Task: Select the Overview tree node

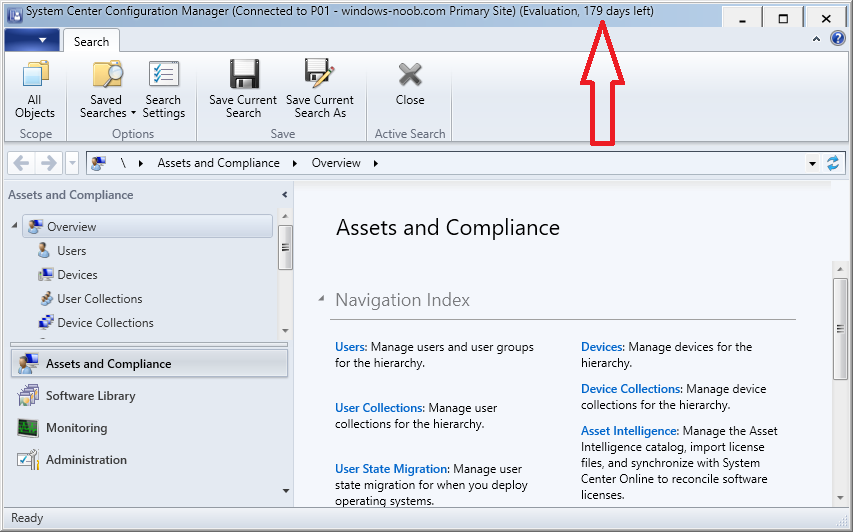Action: pyautogui.click(x=147, y=226)
